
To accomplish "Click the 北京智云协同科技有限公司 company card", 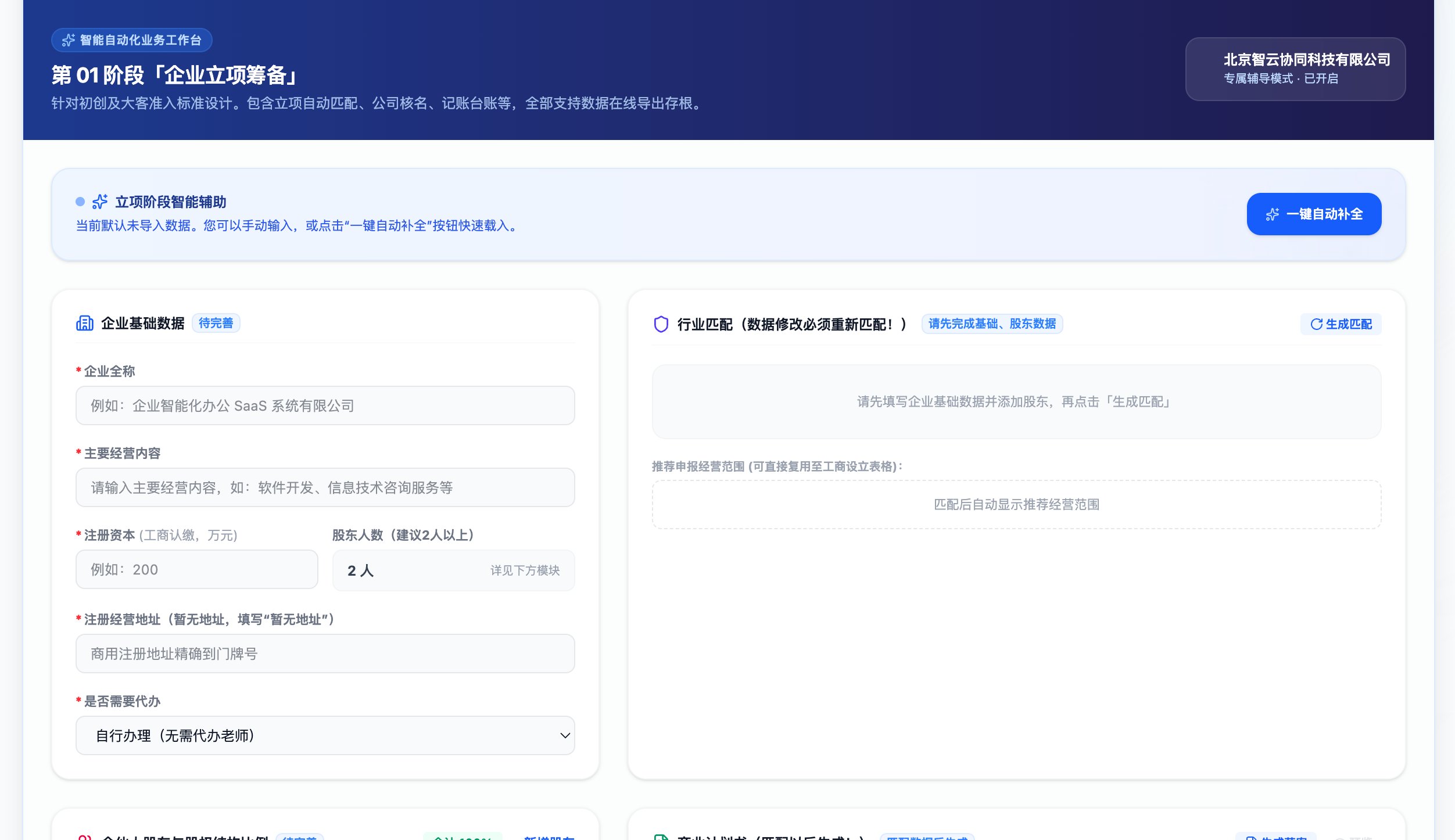I will click(x=1295, y=69).
